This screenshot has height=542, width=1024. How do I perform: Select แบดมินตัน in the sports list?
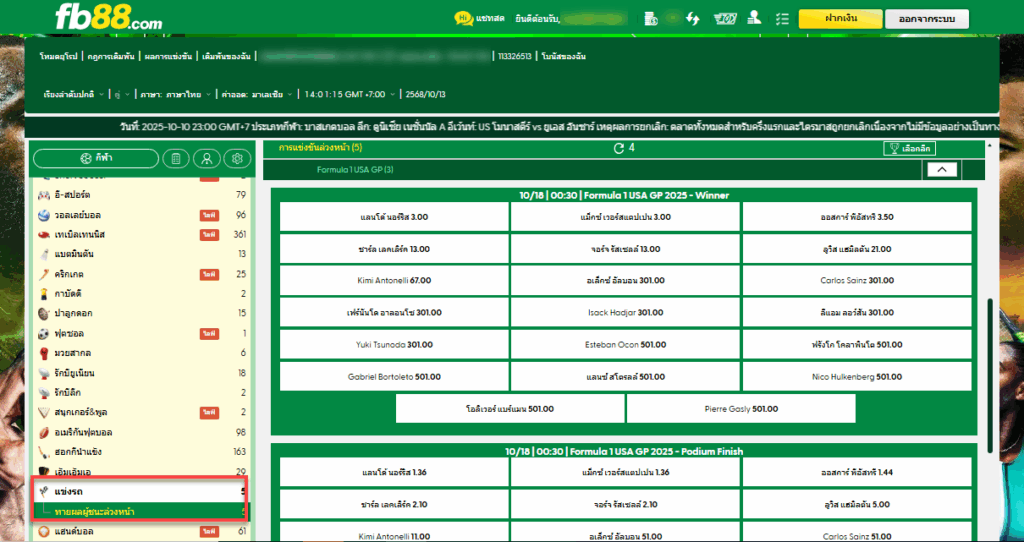[142, 254]
